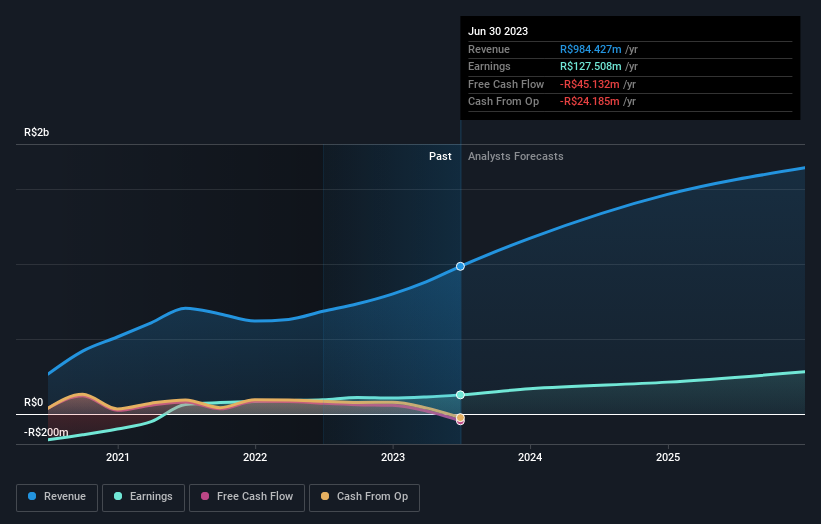Screen dimensions: 821x524
Task: Click the R$2b y-axis label
Action: point(37,132)
